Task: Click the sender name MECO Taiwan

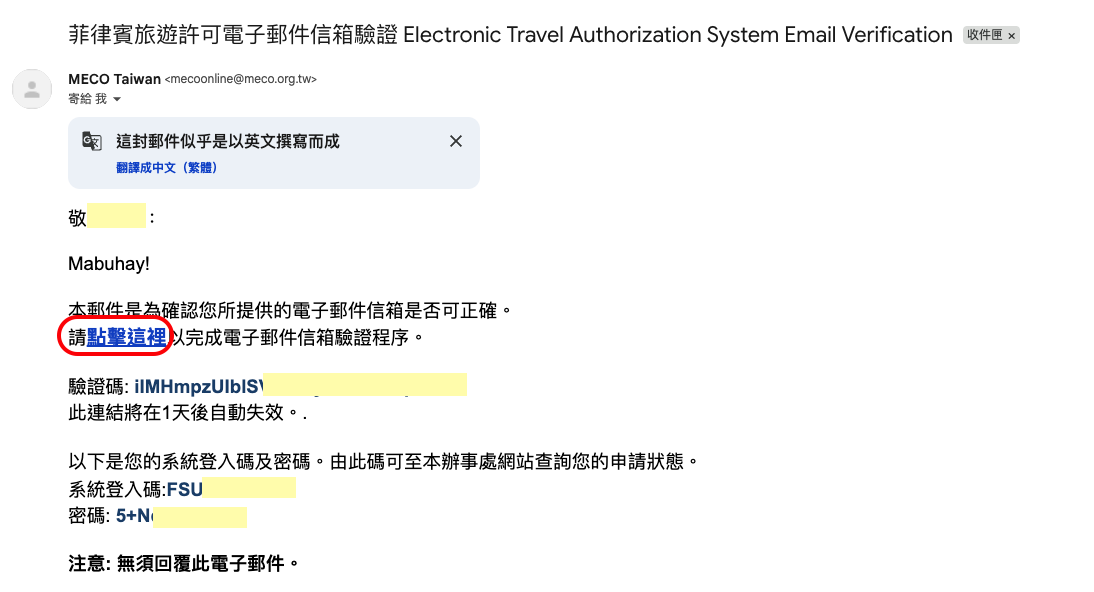Action: point(114,79)
